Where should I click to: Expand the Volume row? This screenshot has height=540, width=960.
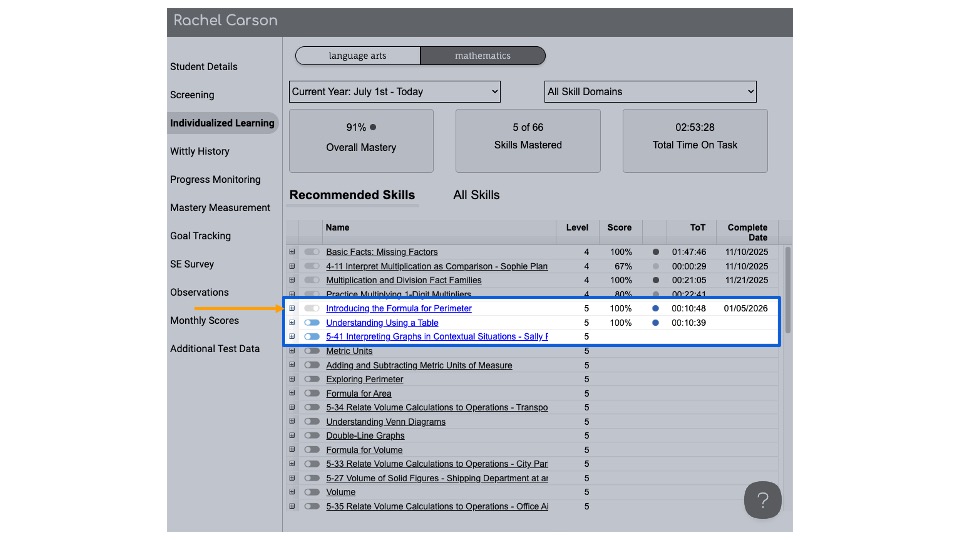[x=292, y=492]
